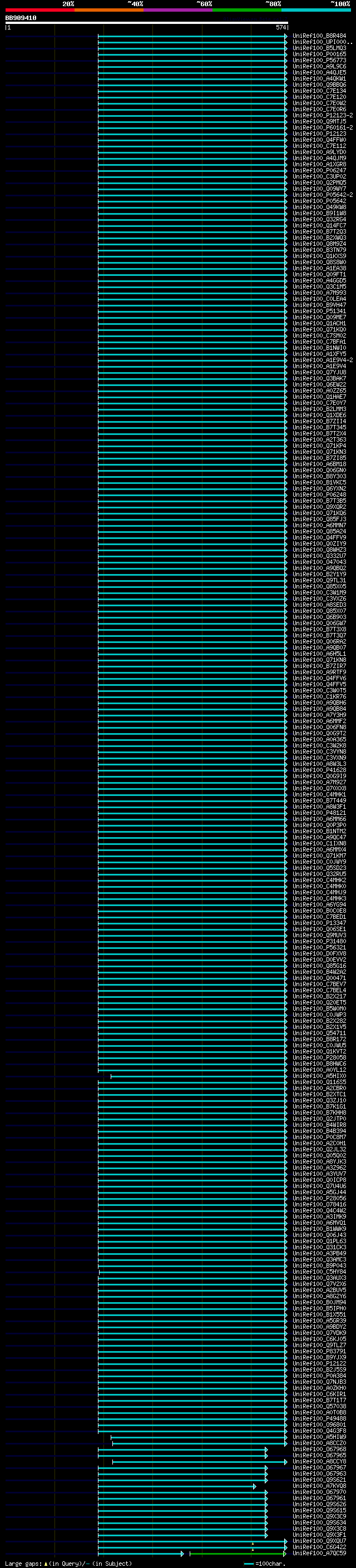356x1568 pixels.
Task: Select the UniRef100_A2CBR0 entry
Action: (x=319, y=1089)
